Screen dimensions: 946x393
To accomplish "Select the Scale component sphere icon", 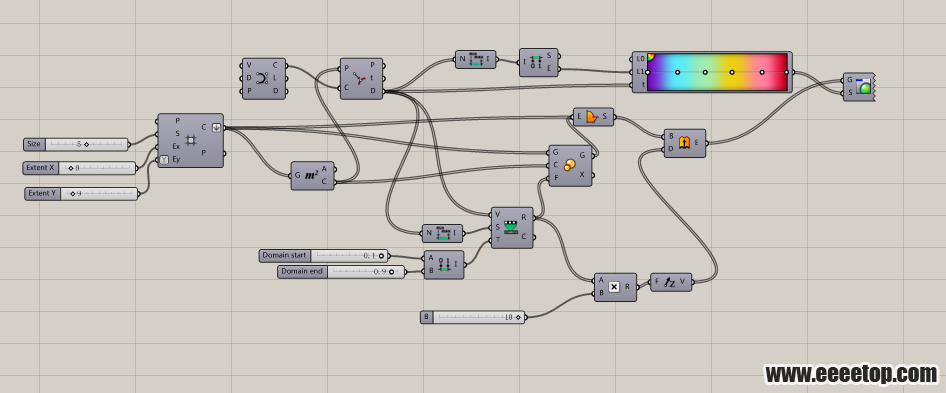I will point(569,165).
